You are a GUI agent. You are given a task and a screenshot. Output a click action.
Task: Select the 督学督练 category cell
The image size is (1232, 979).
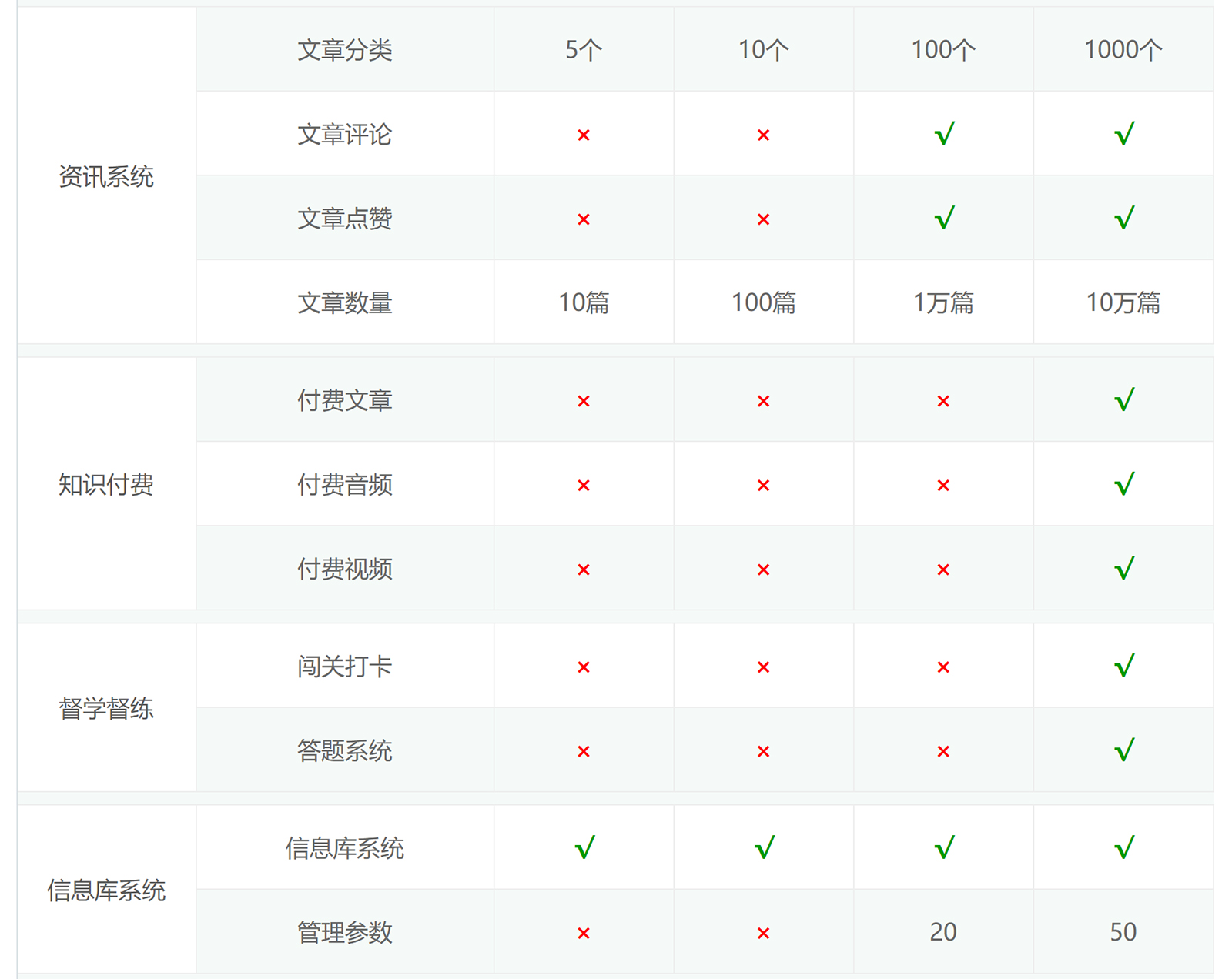coord(106,708)
